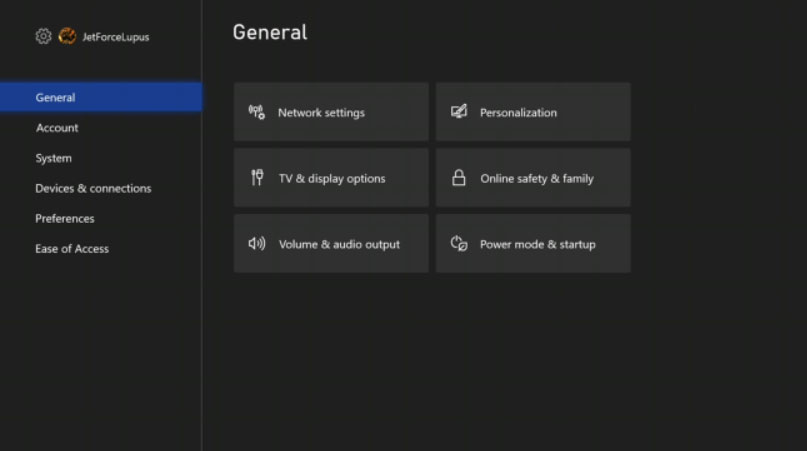Open the Personalization tile

pyautogui.click(x=533, y=112)
